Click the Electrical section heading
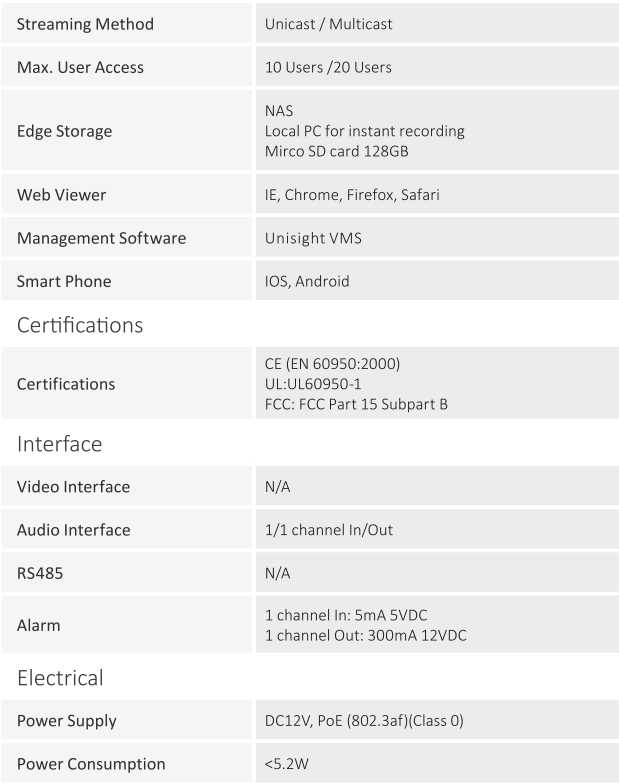This screenshot has height=783, width=619. pos(60,678)
